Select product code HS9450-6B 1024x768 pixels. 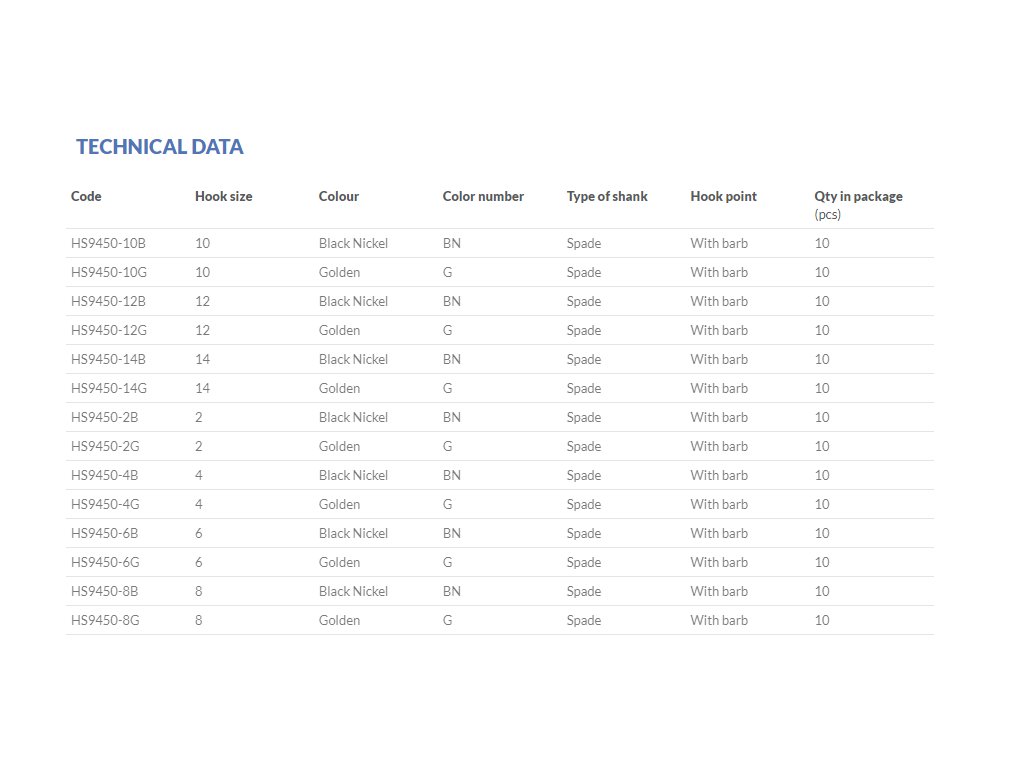click(105, 533)
